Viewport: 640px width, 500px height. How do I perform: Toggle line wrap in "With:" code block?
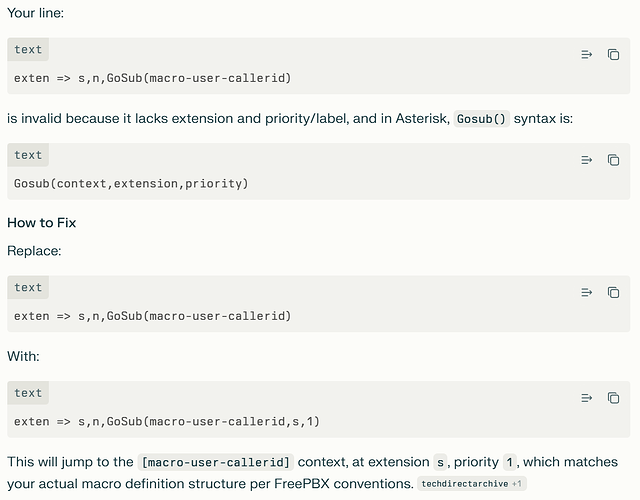587,398
